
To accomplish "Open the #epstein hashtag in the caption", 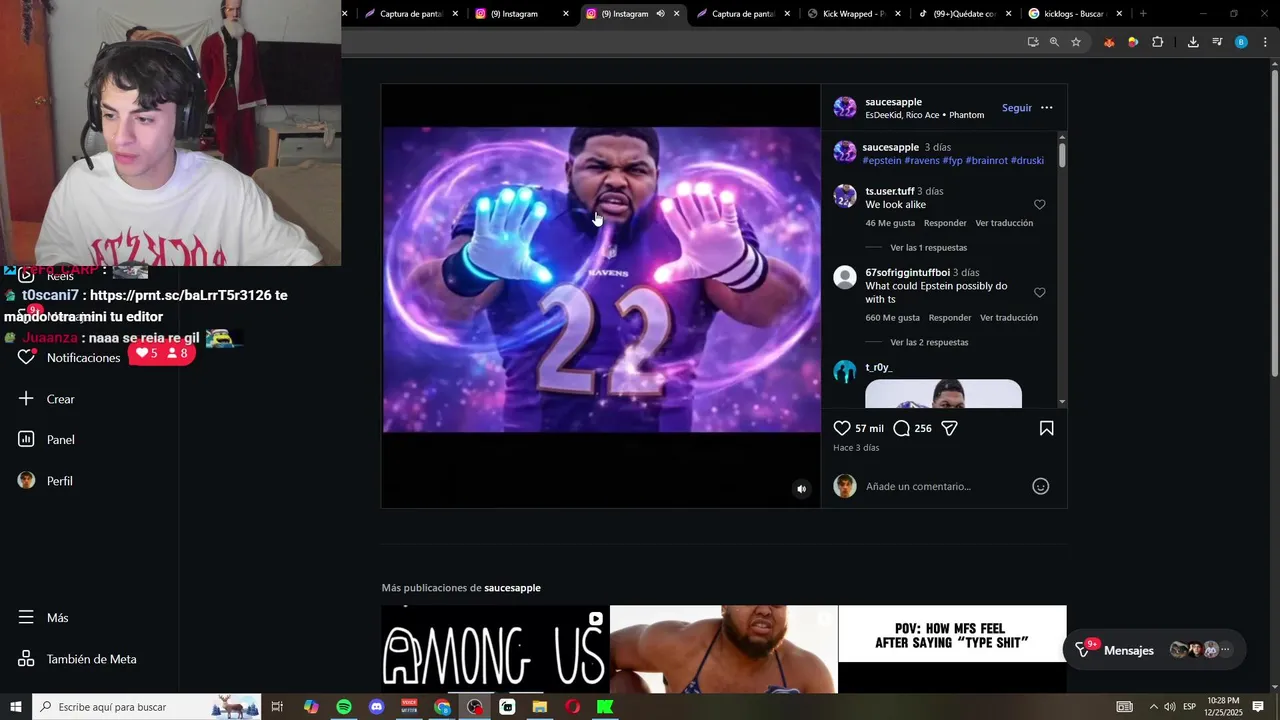I will point(882,161).
